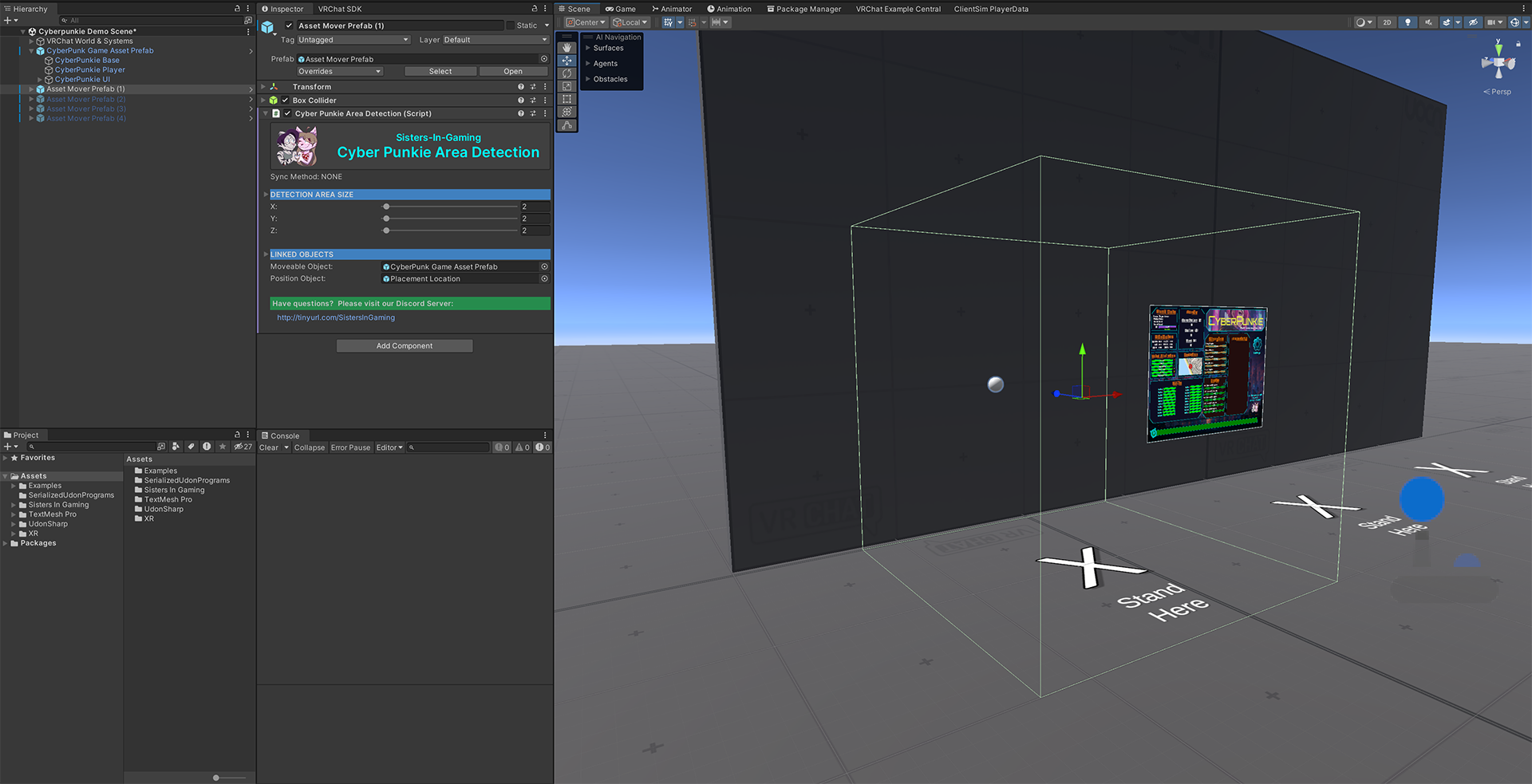
Task: Toggle 2D view mode
Action: click(1387, 22)
